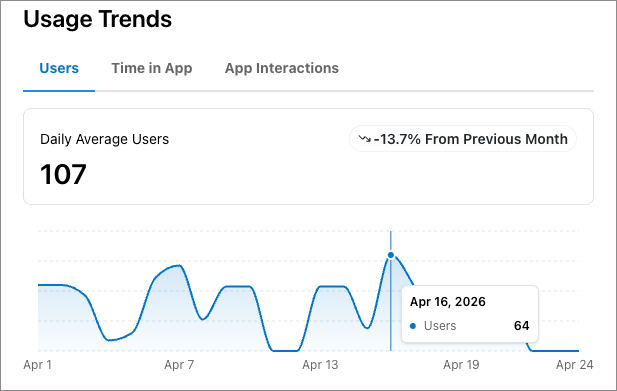Click the vertical Apr 16 indicator line

click(391, 307)
